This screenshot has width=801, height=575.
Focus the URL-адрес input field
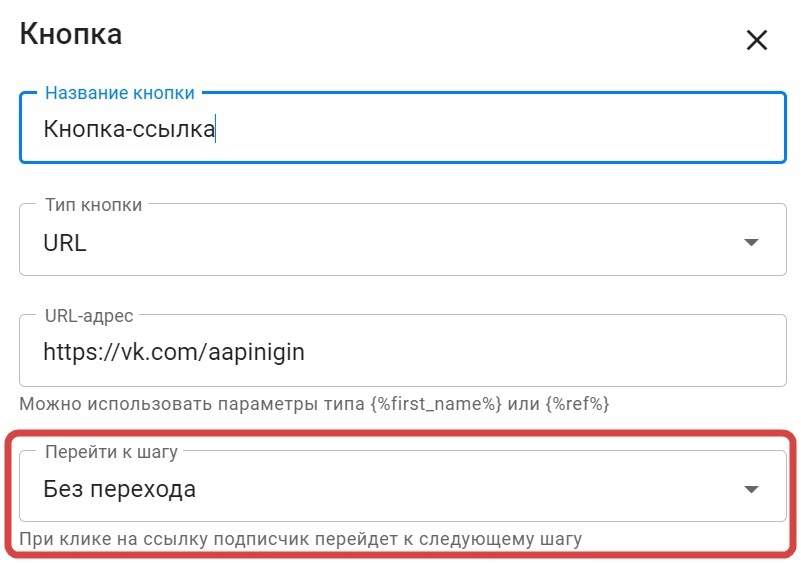tap(500, 352)
